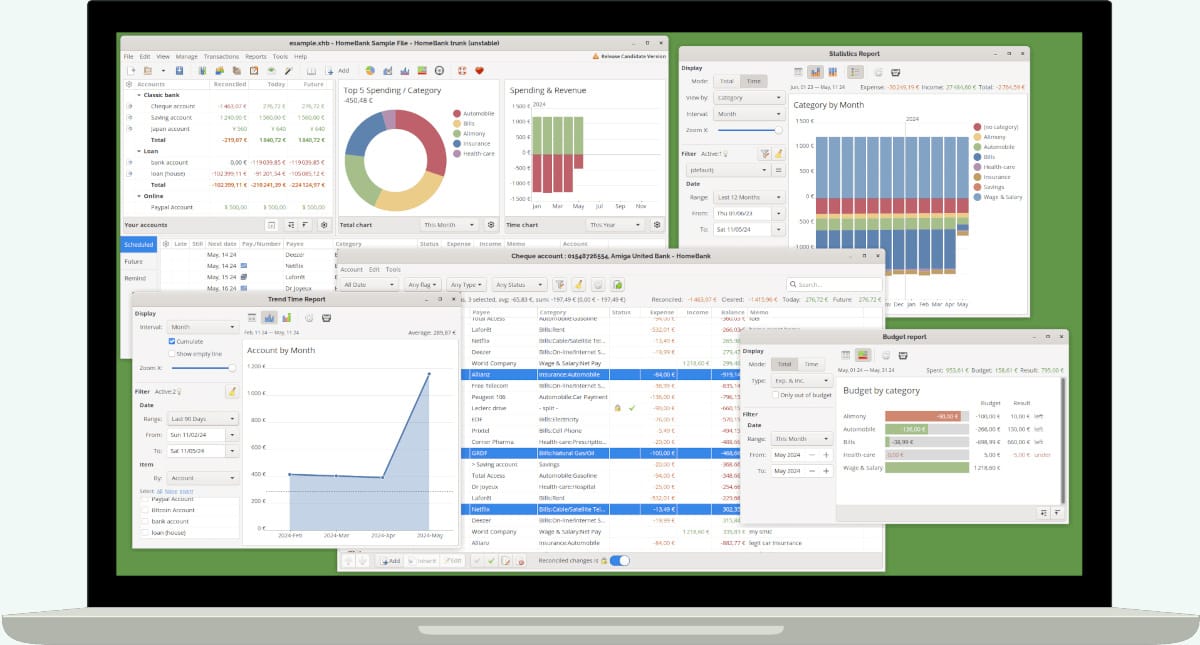Open the Transactions menu in main window
This screenshot has height=645, width=1200.
point(221,57)
